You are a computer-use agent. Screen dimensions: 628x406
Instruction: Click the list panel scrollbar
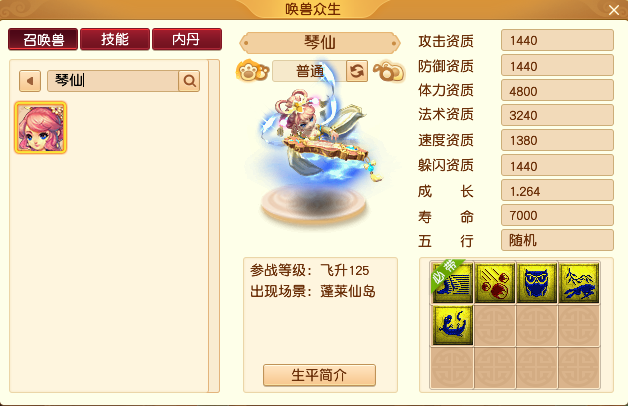pos(214,226)
